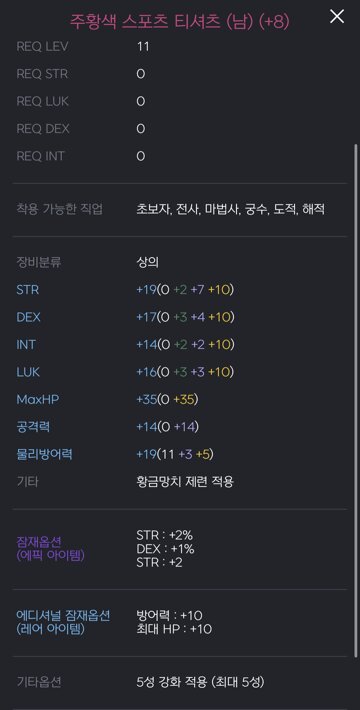The height and width of the screenshot is (710, 360).
Task: Select the STR : +2% potential line
Action: point(164,535)
